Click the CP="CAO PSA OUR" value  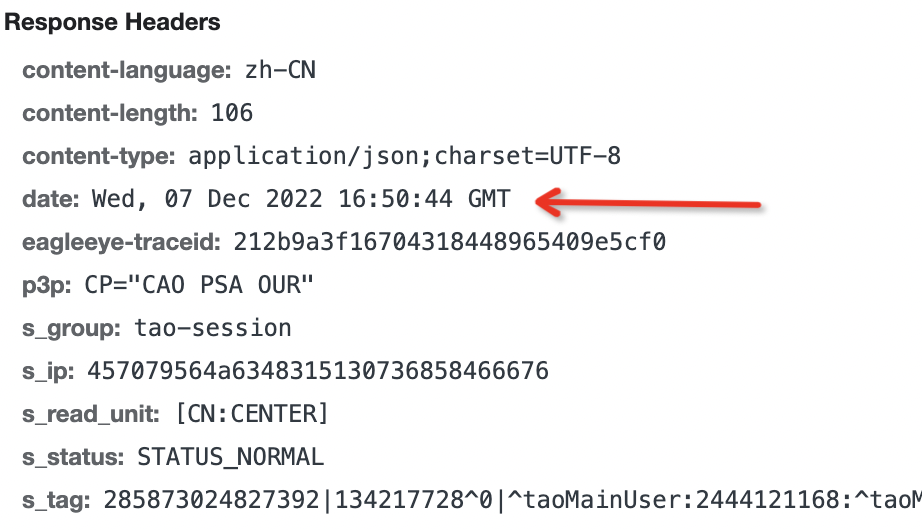(199, 285)
